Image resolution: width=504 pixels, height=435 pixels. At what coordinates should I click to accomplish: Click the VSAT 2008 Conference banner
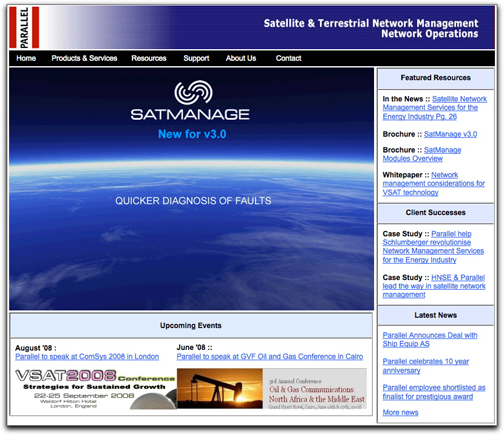click(95, 389)
